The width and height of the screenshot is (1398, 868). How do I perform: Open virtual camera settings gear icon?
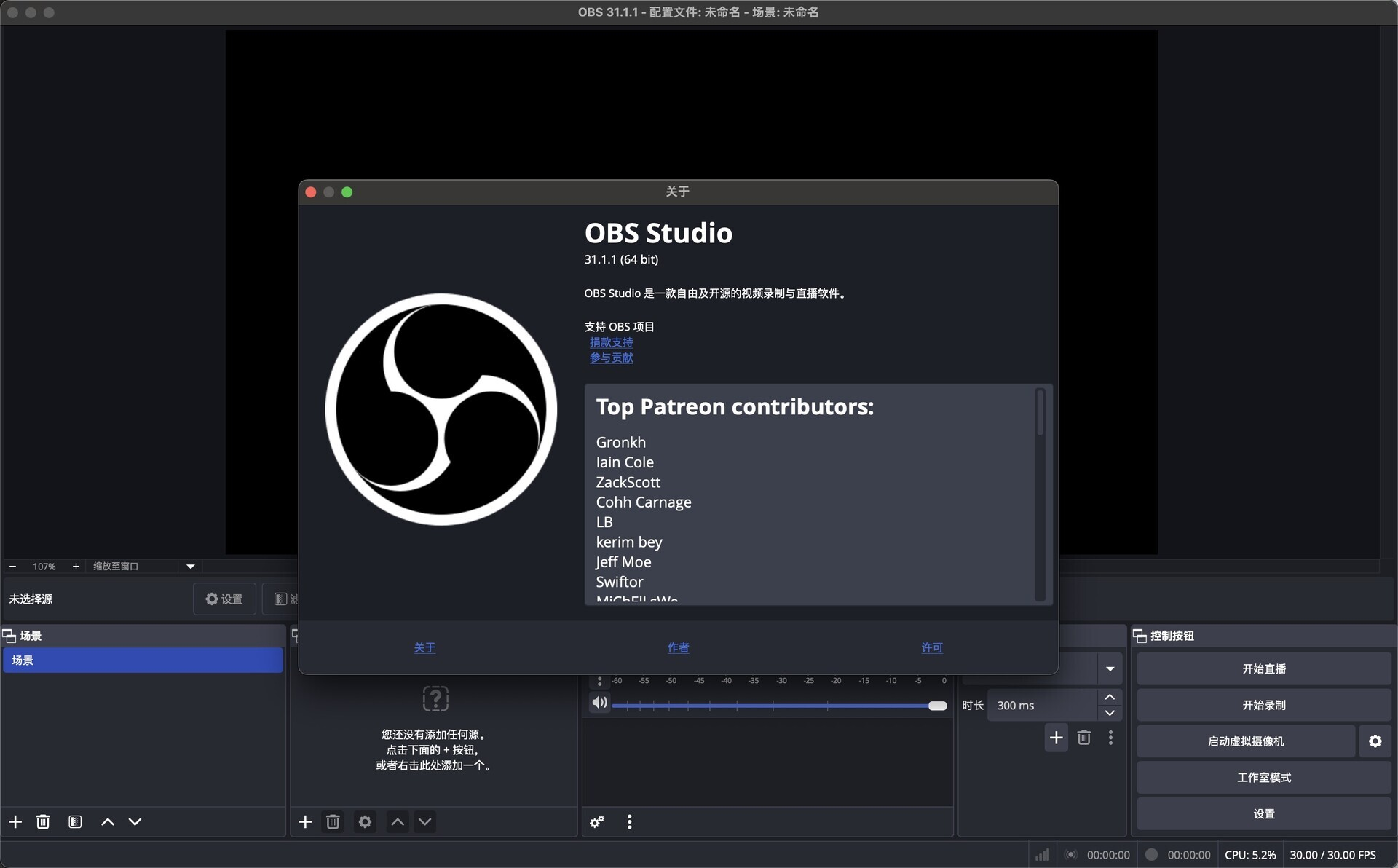(1375, 741)
